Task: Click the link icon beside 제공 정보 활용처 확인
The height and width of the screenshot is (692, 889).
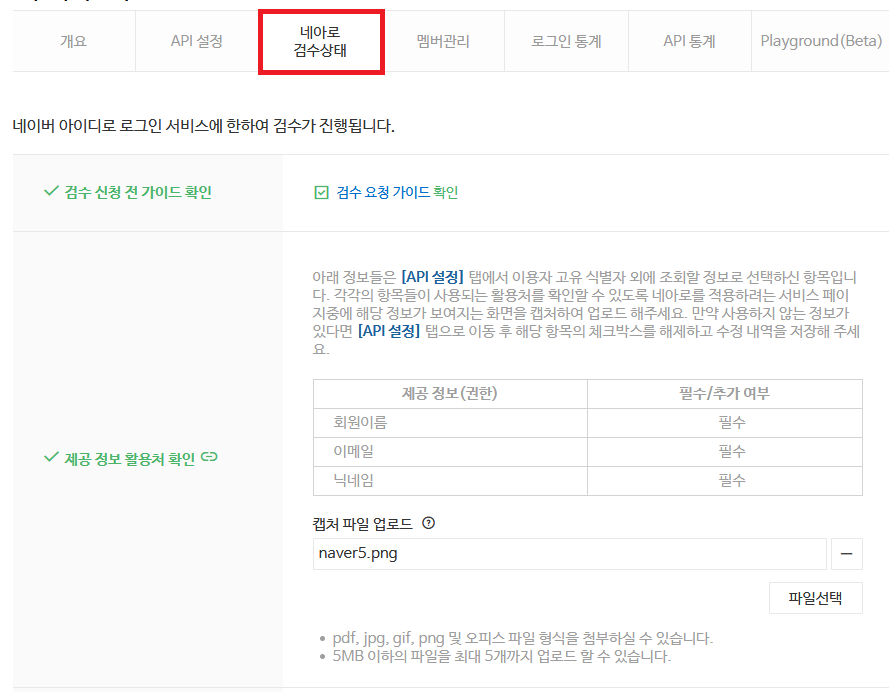Action: [209, 457]
